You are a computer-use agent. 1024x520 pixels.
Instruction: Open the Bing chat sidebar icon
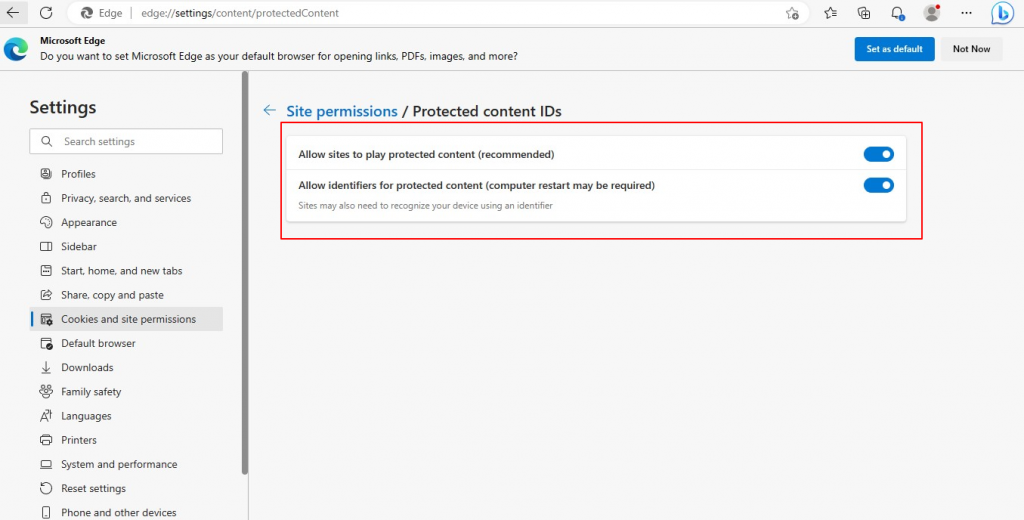click(x=1002, y=13)
